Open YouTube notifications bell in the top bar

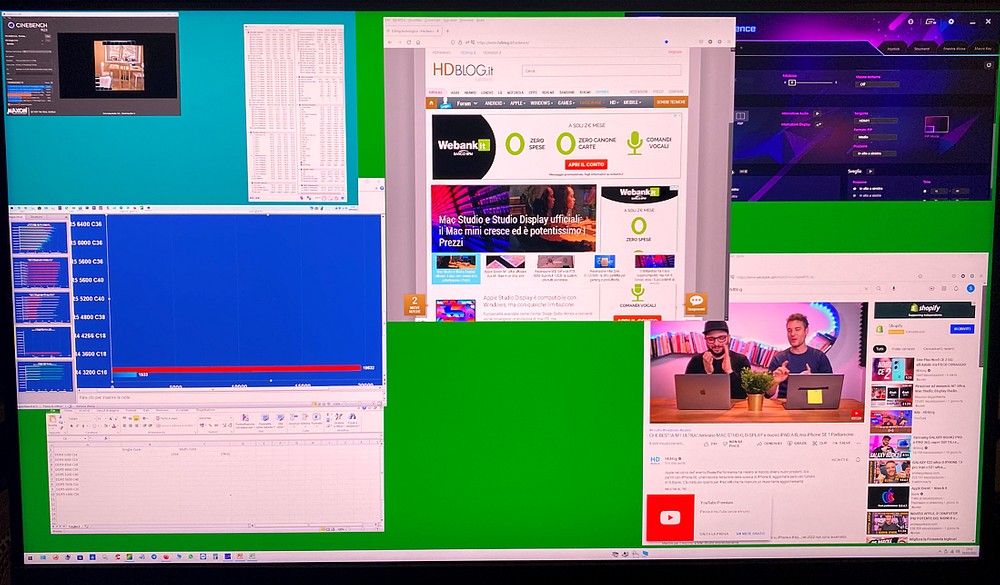point(955,289)
